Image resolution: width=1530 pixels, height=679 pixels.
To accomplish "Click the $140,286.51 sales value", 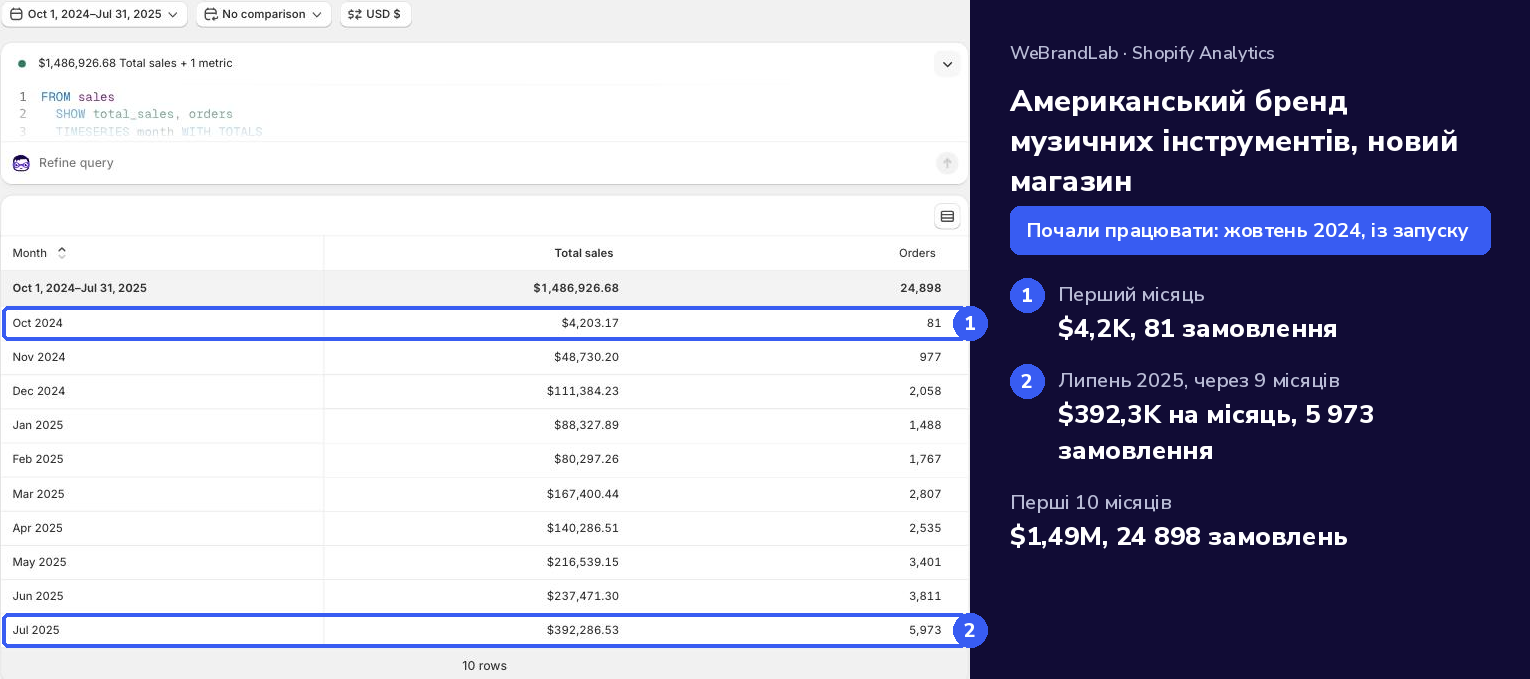I will click(583, 528).
